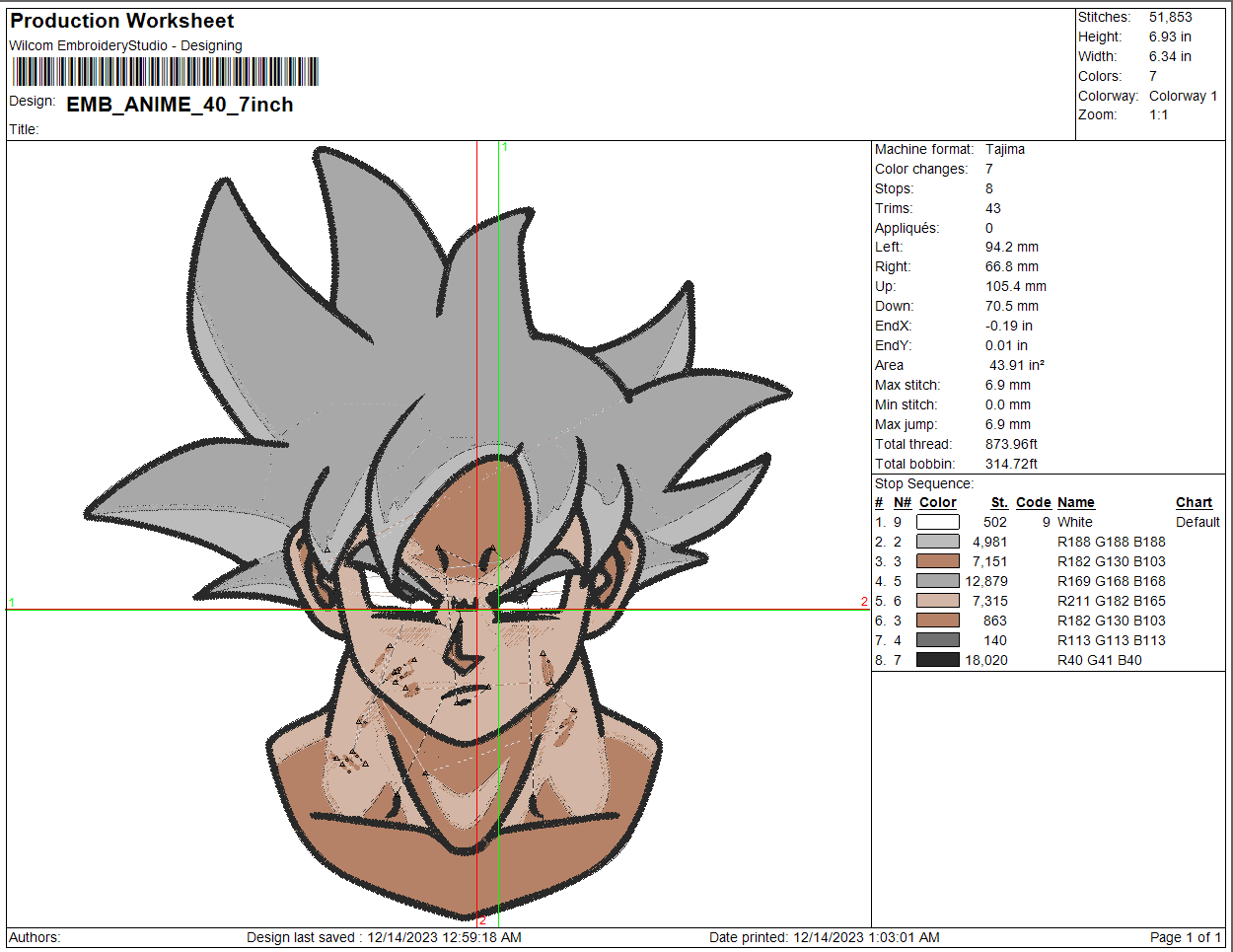1233x952 pixels.
Task: Select thread name "R40 G41 B40"
Action: click(x=1100, y=660)
